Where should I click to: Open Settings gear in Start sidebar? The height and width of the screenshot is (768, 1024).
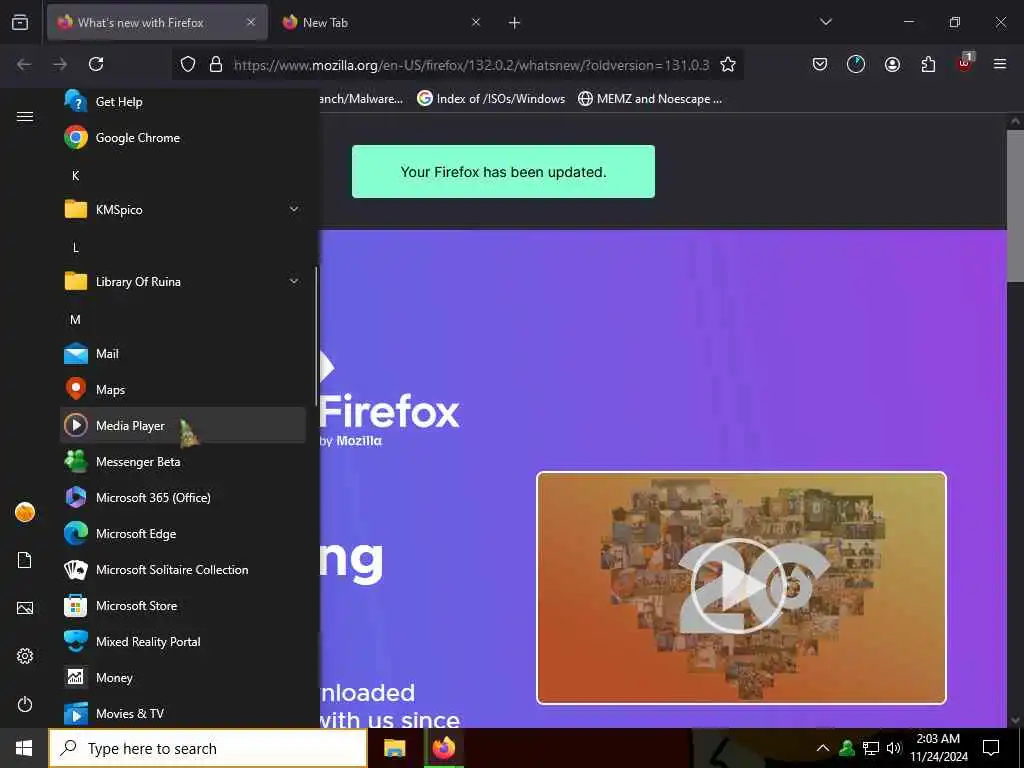point(25,656)
